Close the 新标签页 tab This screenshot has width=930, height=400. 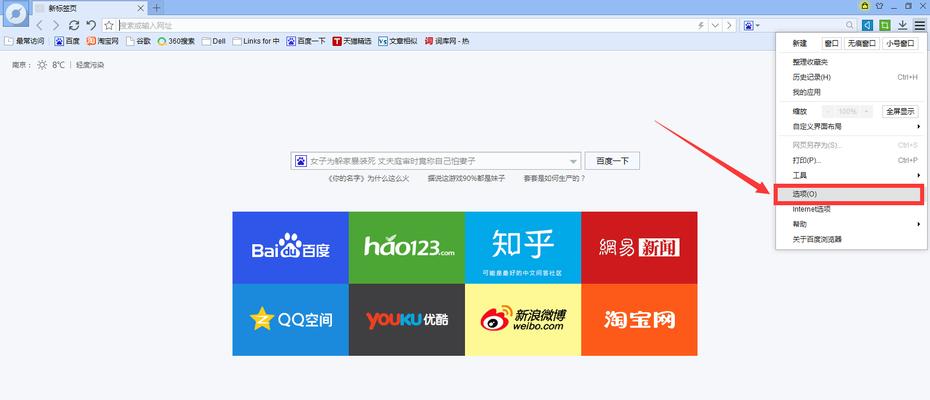tap(141, 8)
